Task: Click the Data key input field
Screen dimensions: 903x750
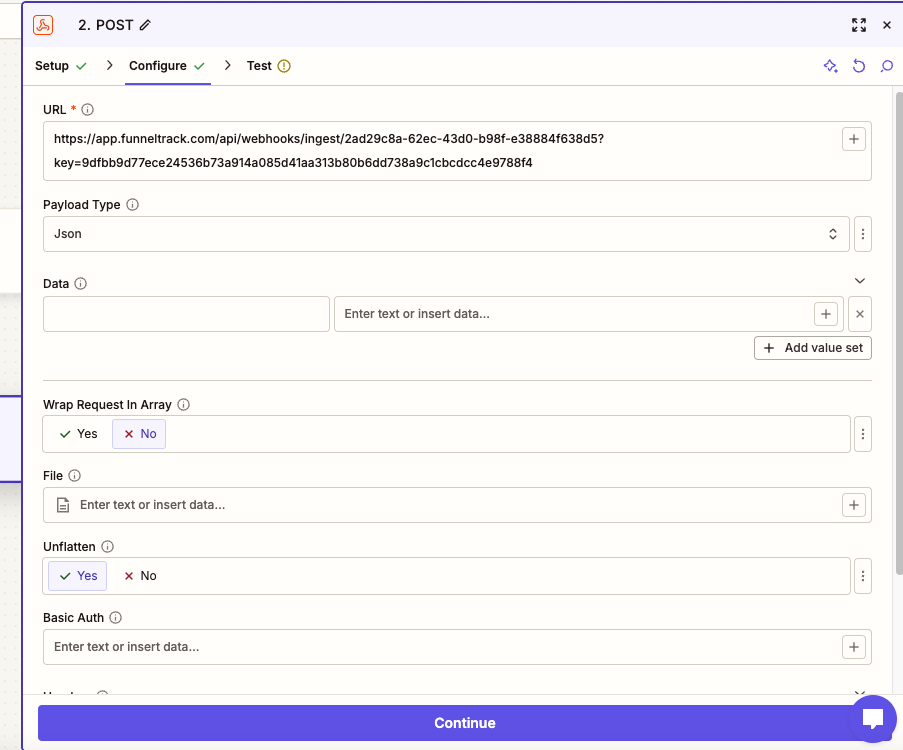Action: pos(186,314)
